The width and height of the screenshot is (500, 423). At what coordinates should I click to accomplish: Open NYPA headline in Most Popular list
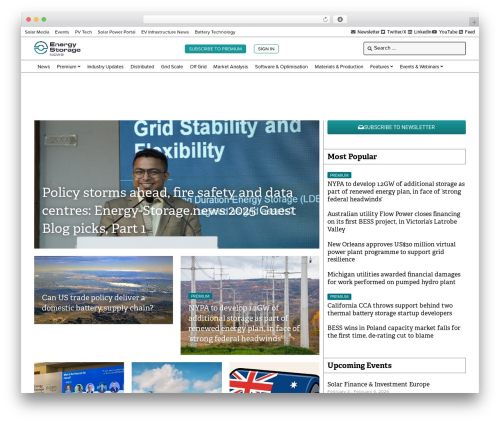(x=396, y=191)
